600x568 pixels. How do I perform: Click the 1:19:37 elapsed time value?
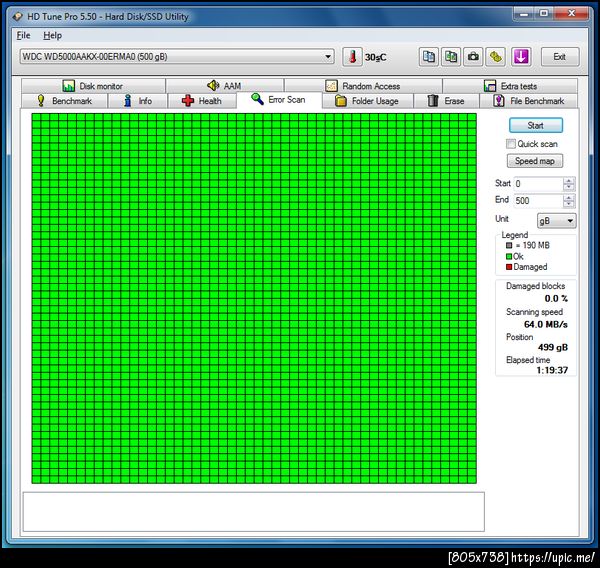tap(552, 370)
